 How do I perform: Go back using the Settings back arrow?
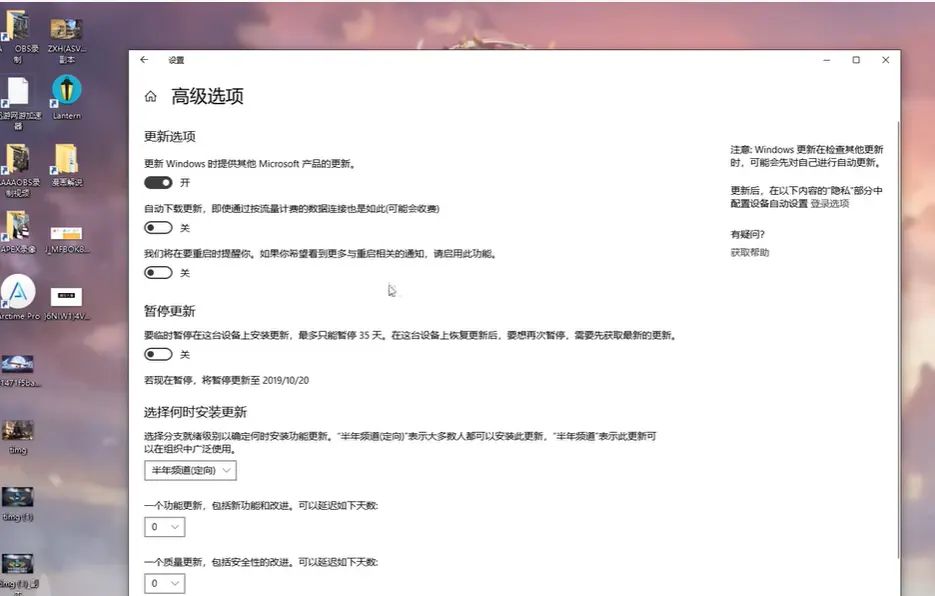tap(144, 60)
